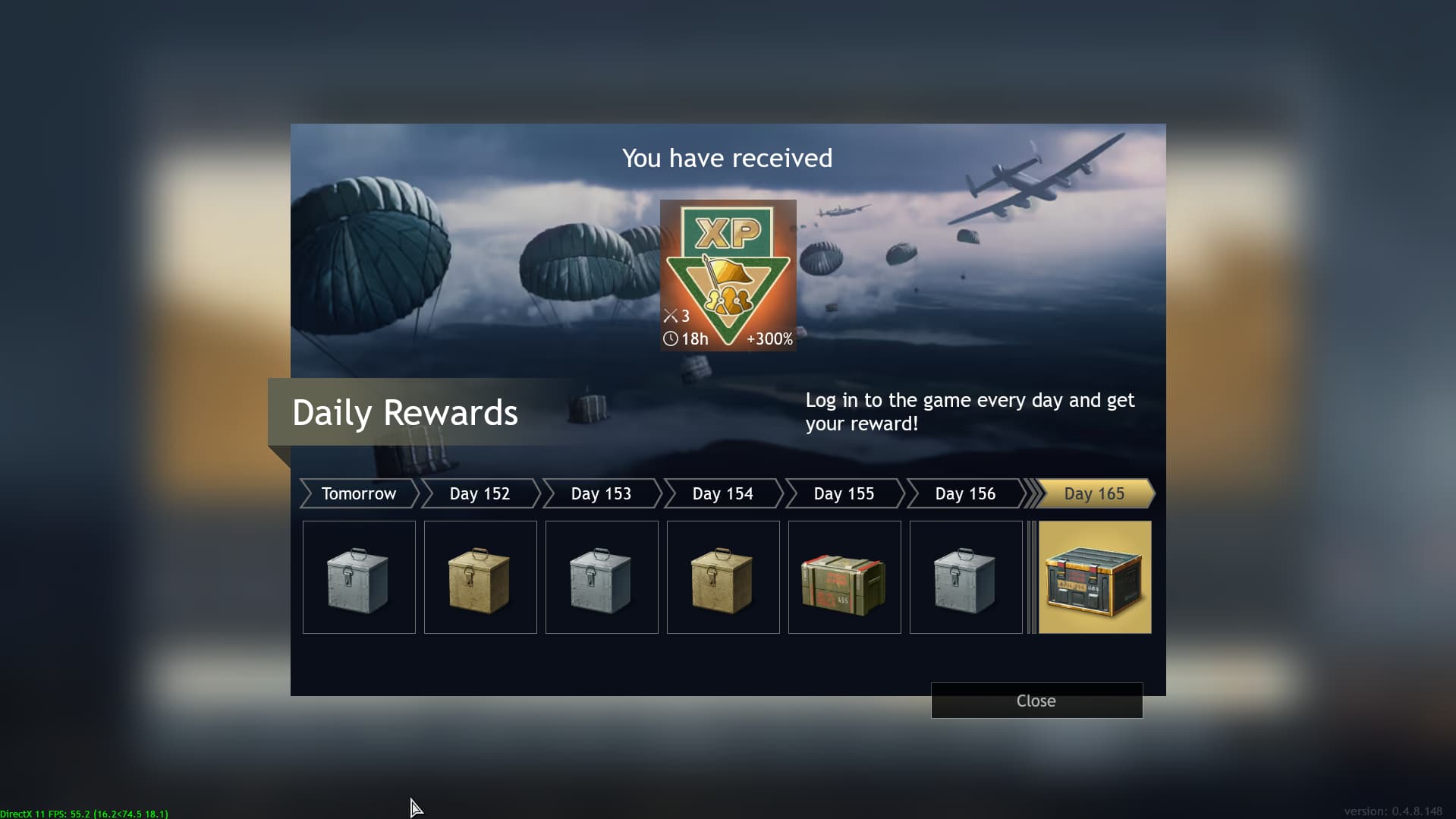Viewport: 1456px width, 819px height.
Task: Select the gold crate under Day 154
Action: (723, 577)
